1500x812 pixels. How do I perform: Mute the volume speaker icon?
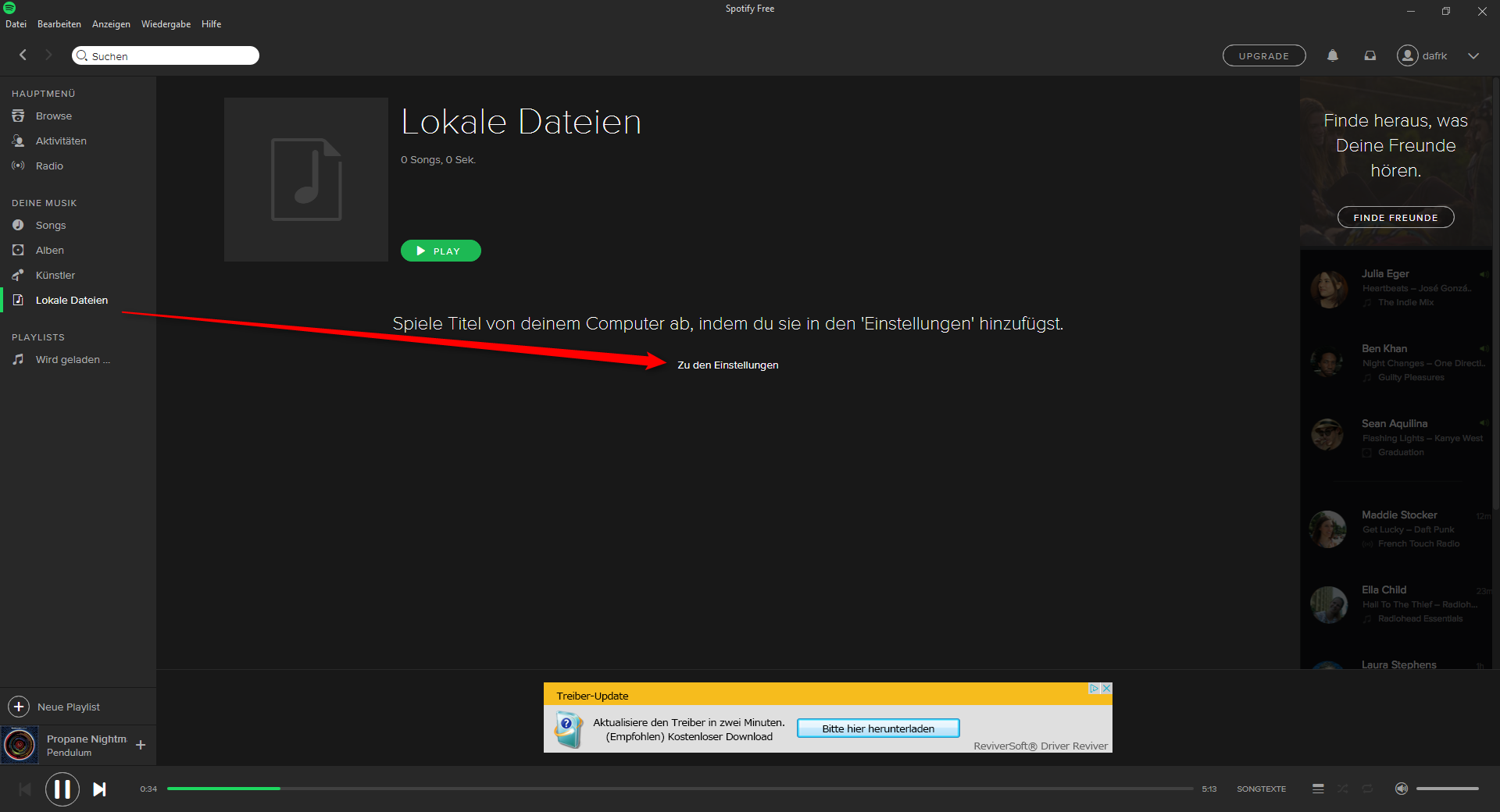coord(1402,789)
